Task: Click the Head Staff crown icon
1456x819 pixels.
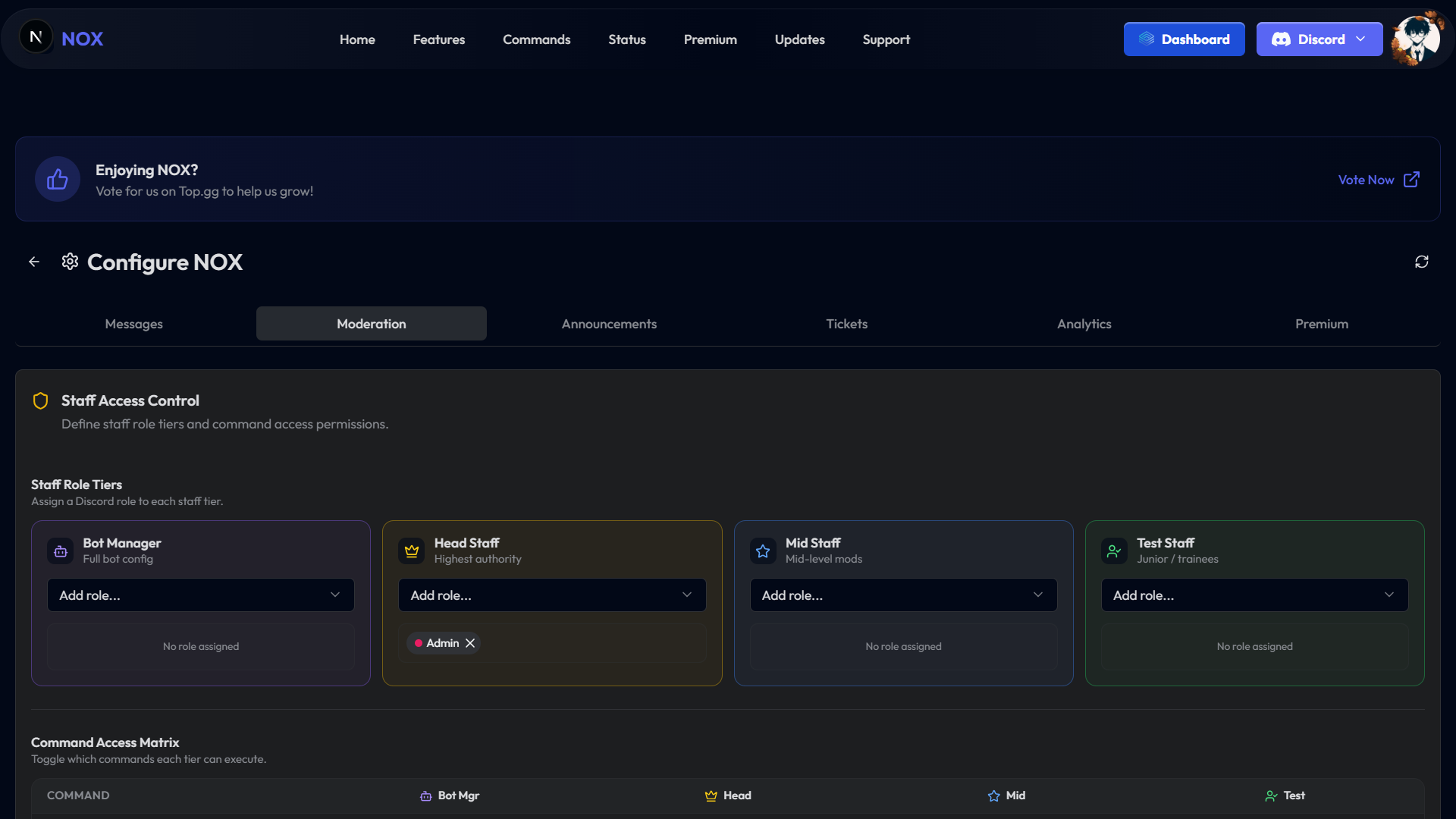Action: coord(412,551)
